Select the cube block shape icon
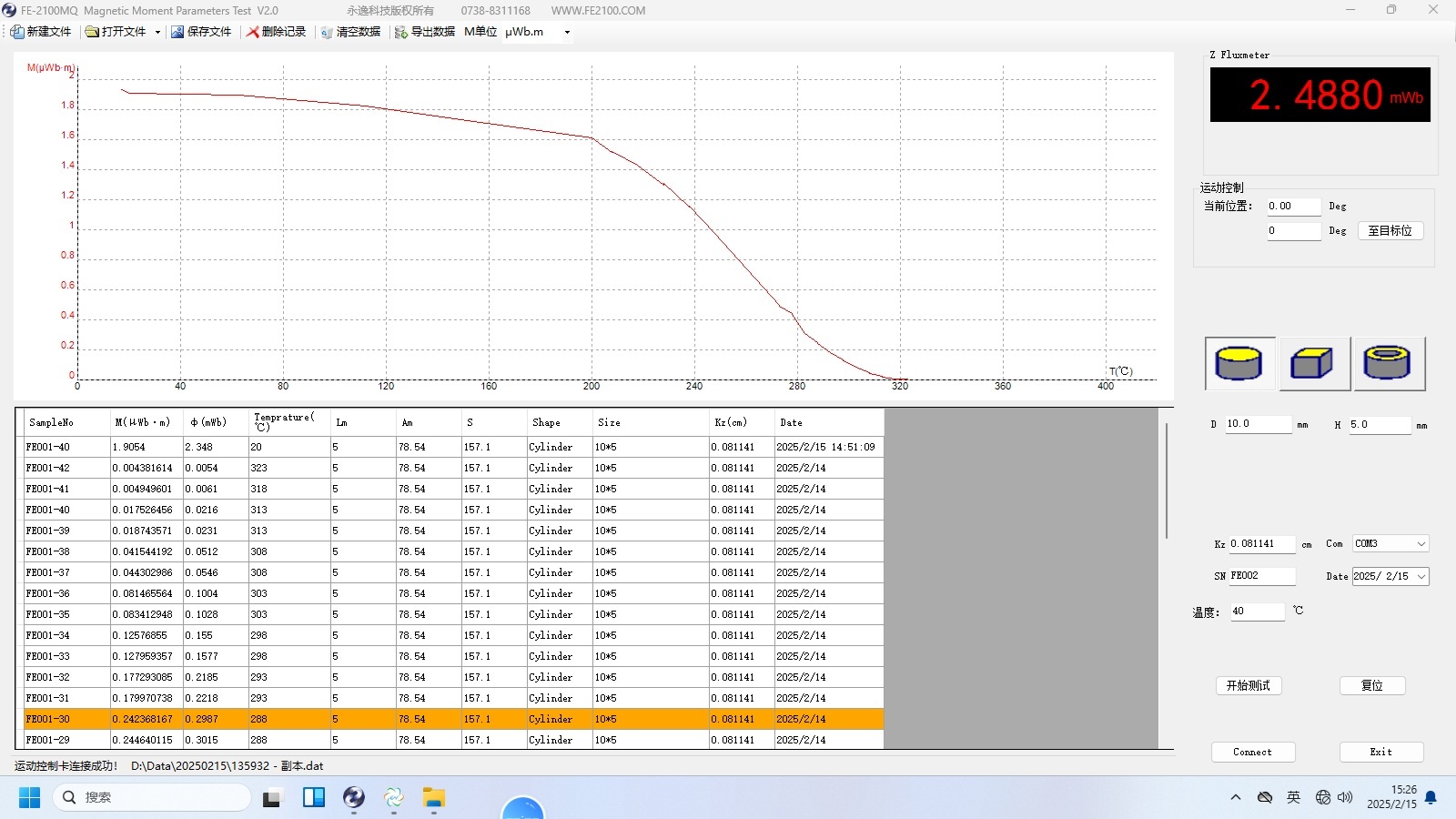 [1314, 364]
